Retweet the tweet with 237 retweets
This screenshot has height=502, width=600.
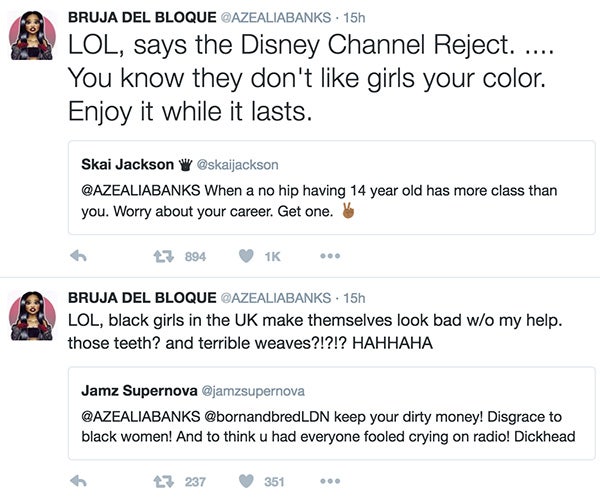point(158,482)
